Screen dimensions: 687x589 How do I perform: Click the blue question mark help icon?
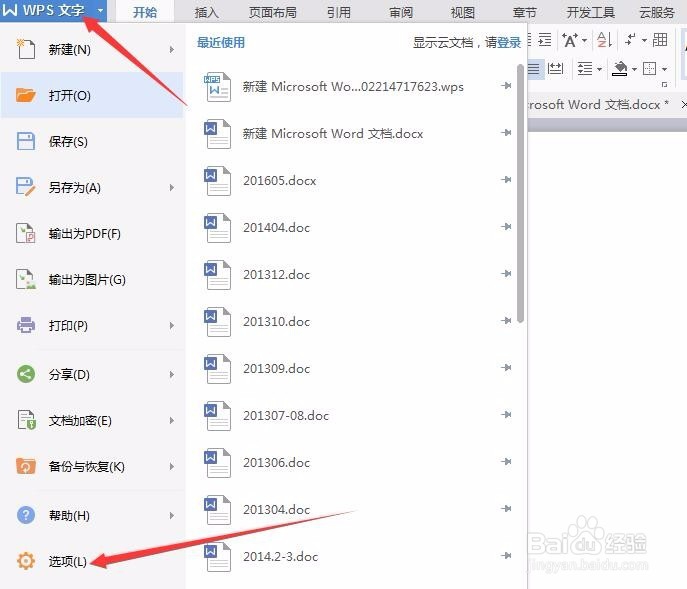click(25, 514)
